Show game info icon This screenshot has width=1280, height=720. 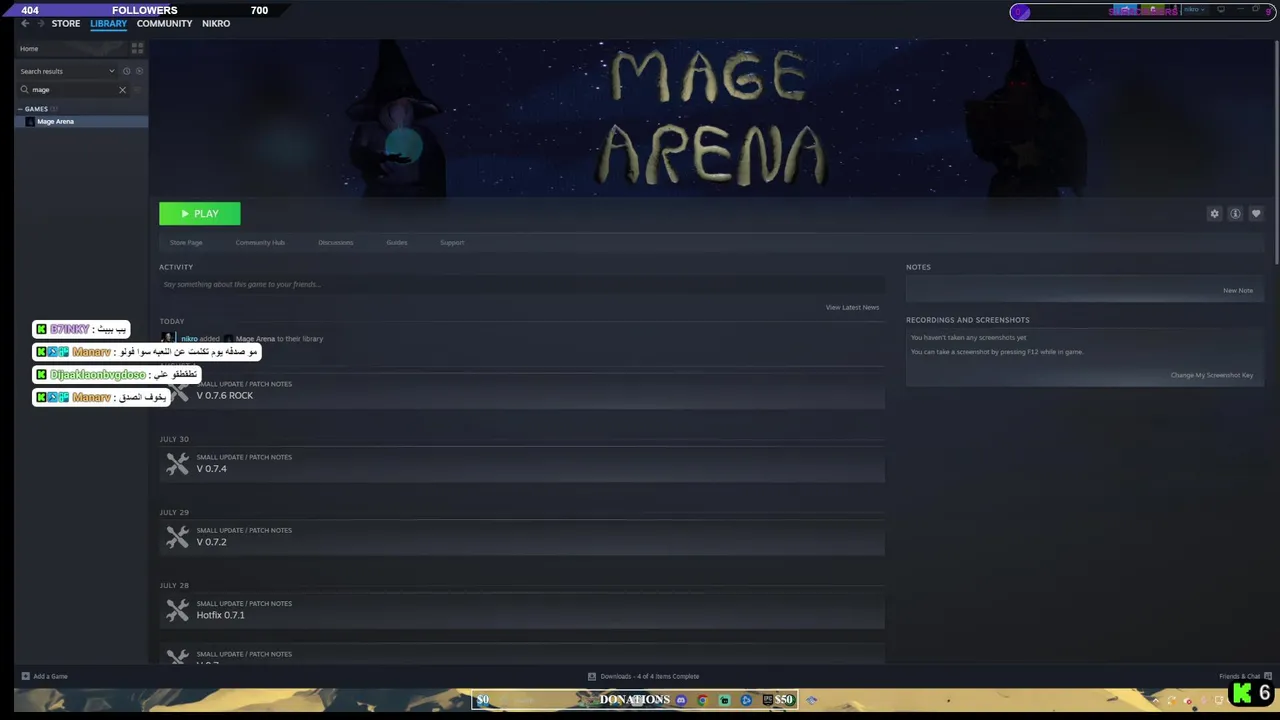[x=1235, y=214]
